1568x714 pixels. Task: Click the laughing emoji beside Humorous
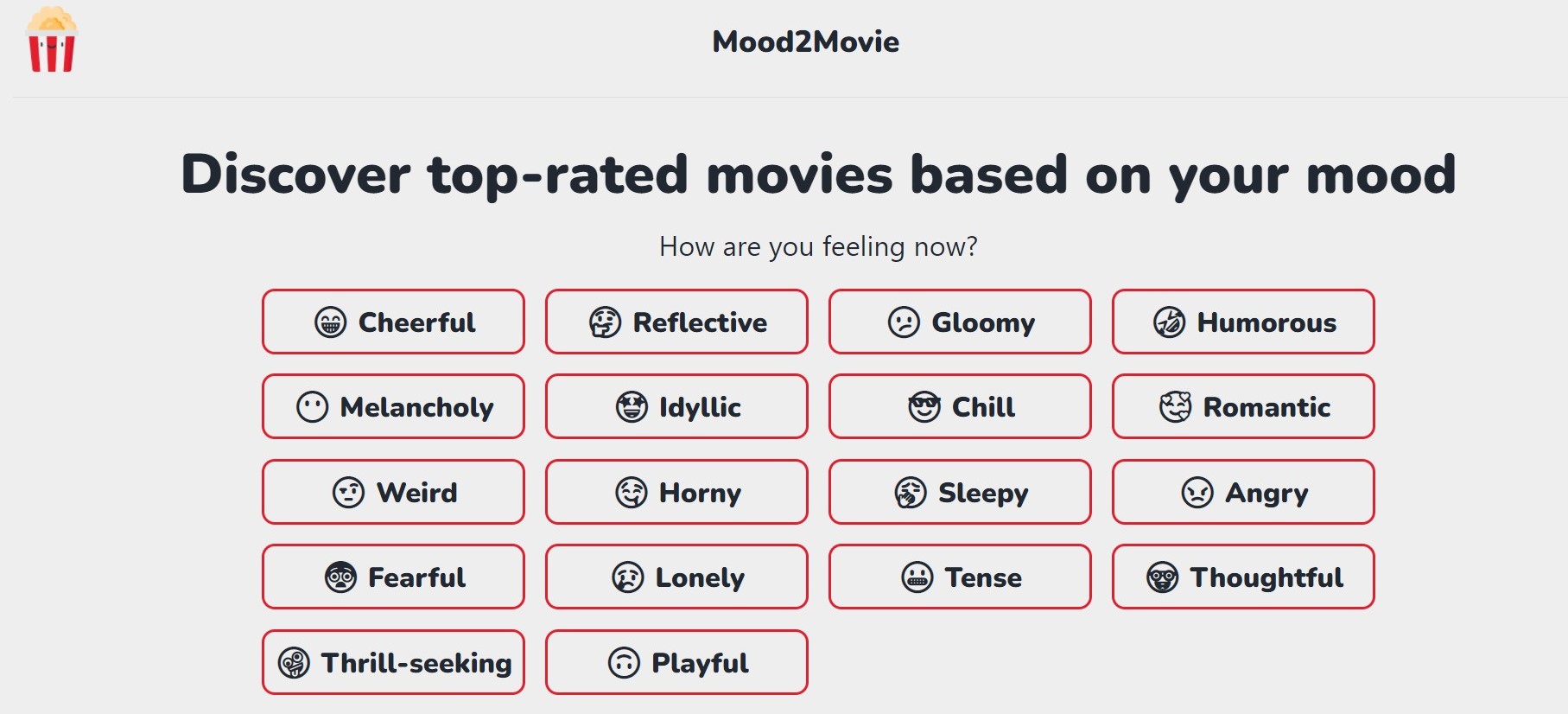[1169, 322]
